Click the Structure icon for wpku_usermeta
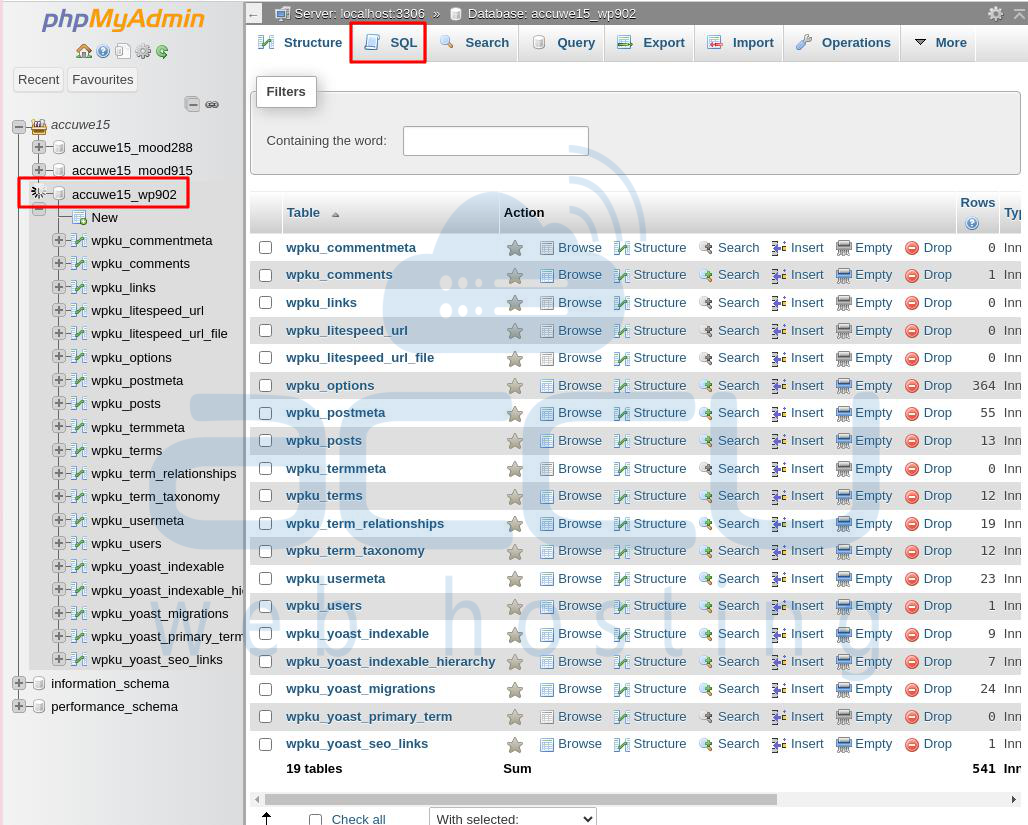The height and width of the screenshot is (825, 1028). [x=622, y=579]
